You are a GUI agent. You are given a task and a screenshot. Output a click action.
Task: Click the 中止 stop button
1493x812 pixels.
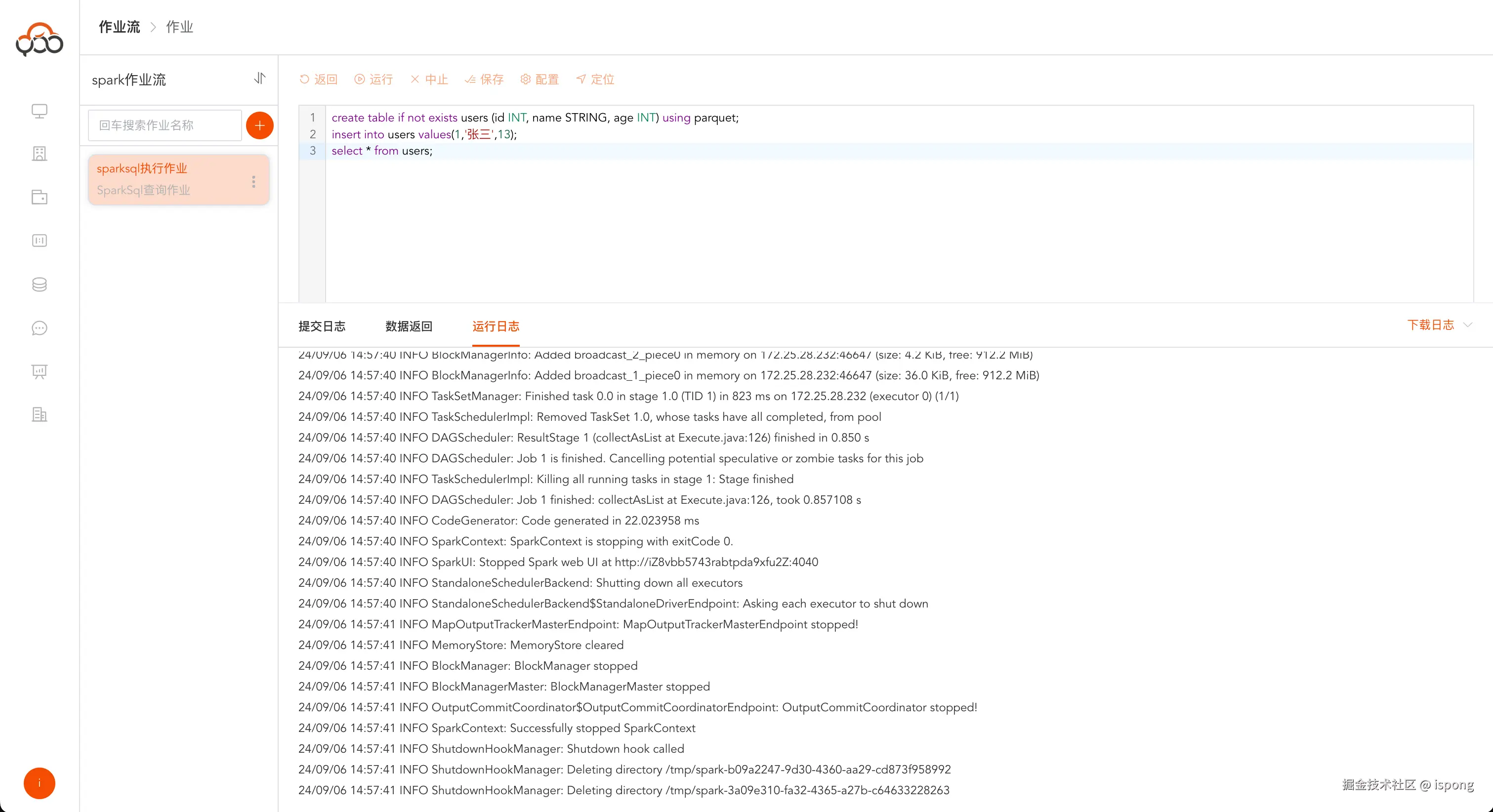tap(429, 80)
